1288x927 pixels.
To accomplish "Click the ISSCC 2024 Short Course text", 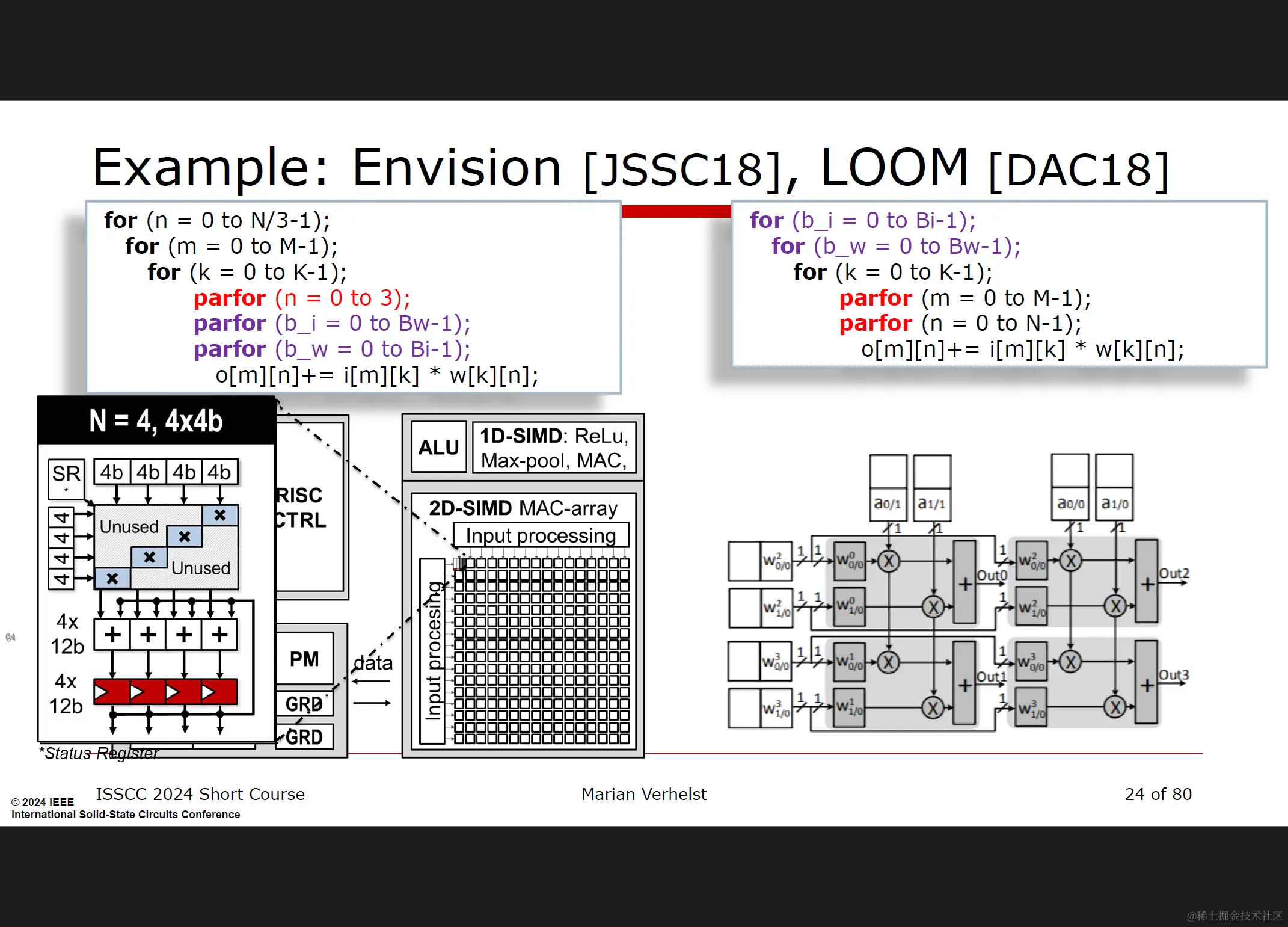I will [x=200, y=794].
